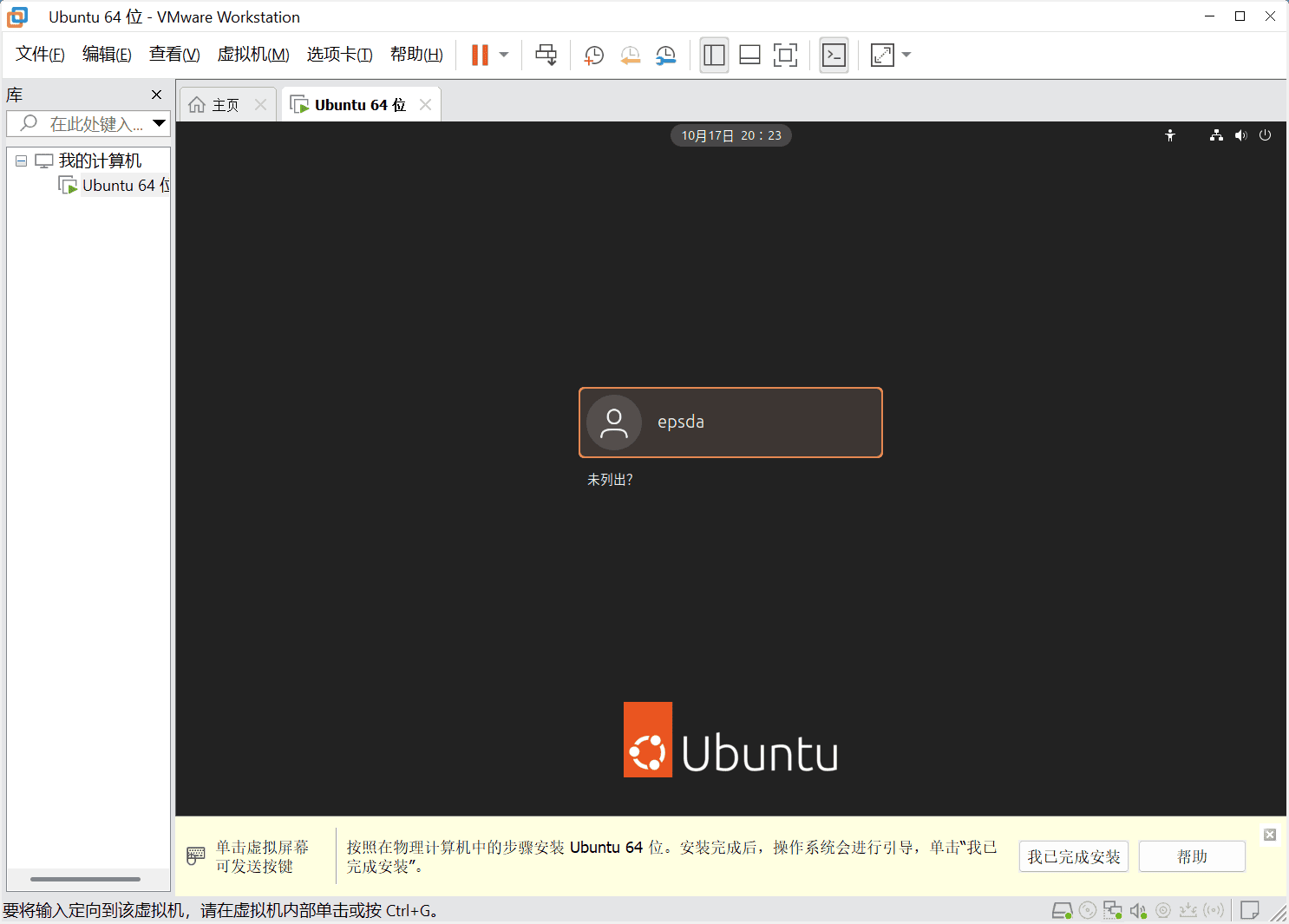The image size is (1289, 924).
Task: Open the snapshot manager
Action: pos(666,56)
